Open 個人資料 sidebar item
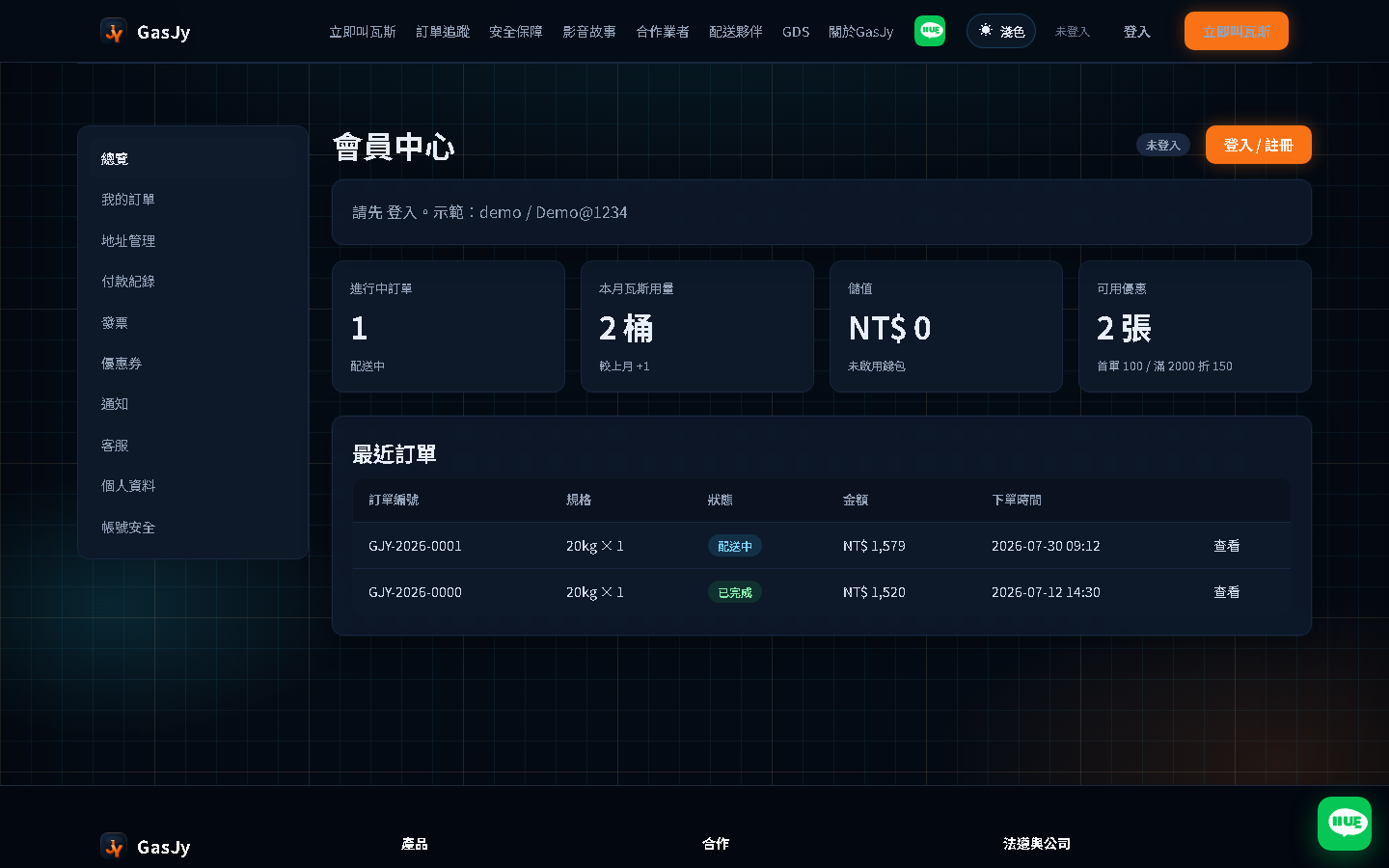Image resolution: width=1389 pixels, height=868 pixels. click(193, 486)
